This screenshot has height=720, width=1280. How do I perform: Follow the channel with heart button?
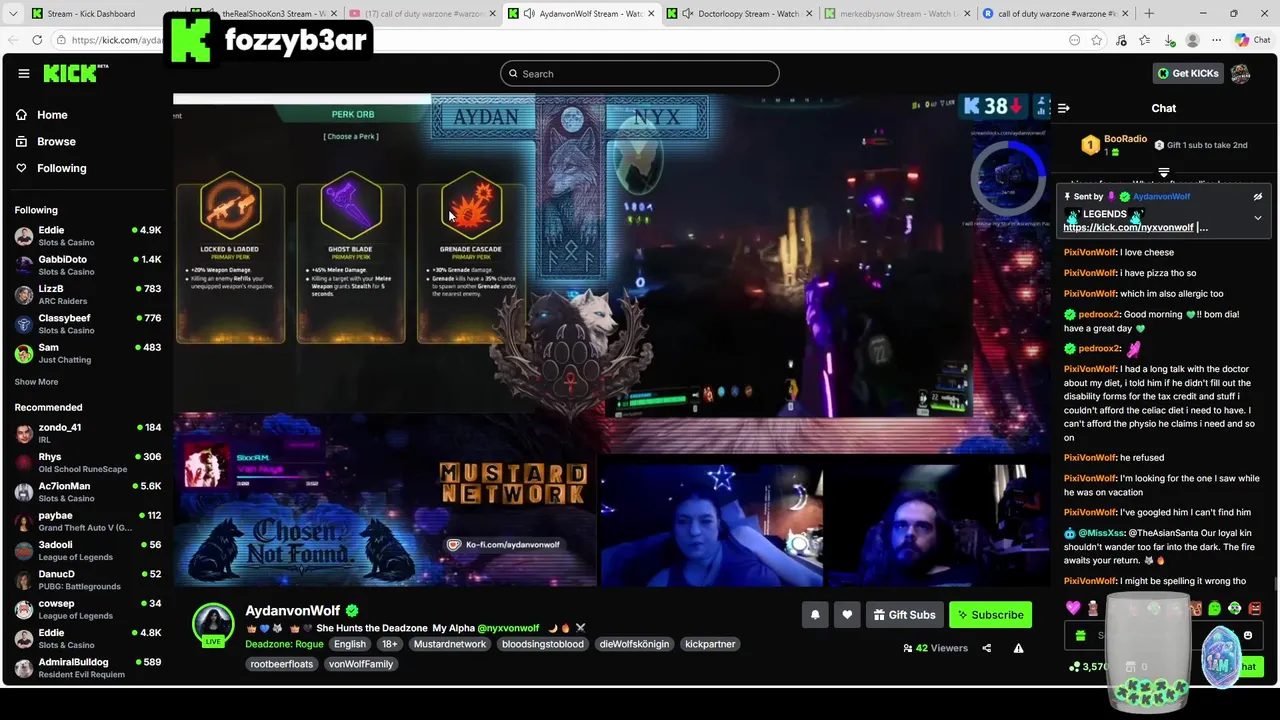(x=847, y=615)
